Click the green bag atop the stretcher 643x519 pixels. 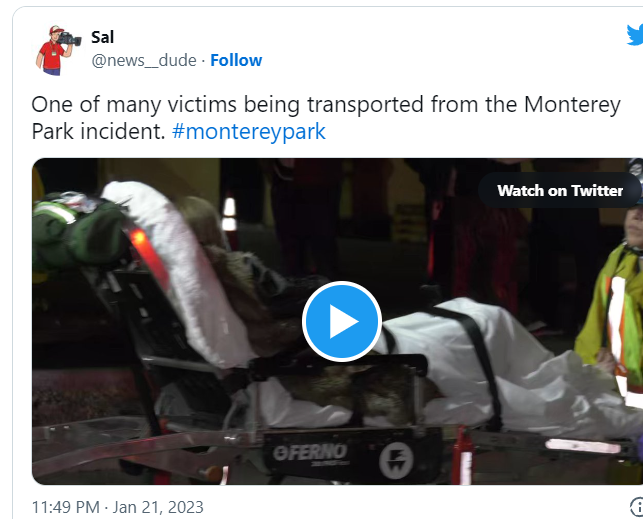click(x=78, y=234)
